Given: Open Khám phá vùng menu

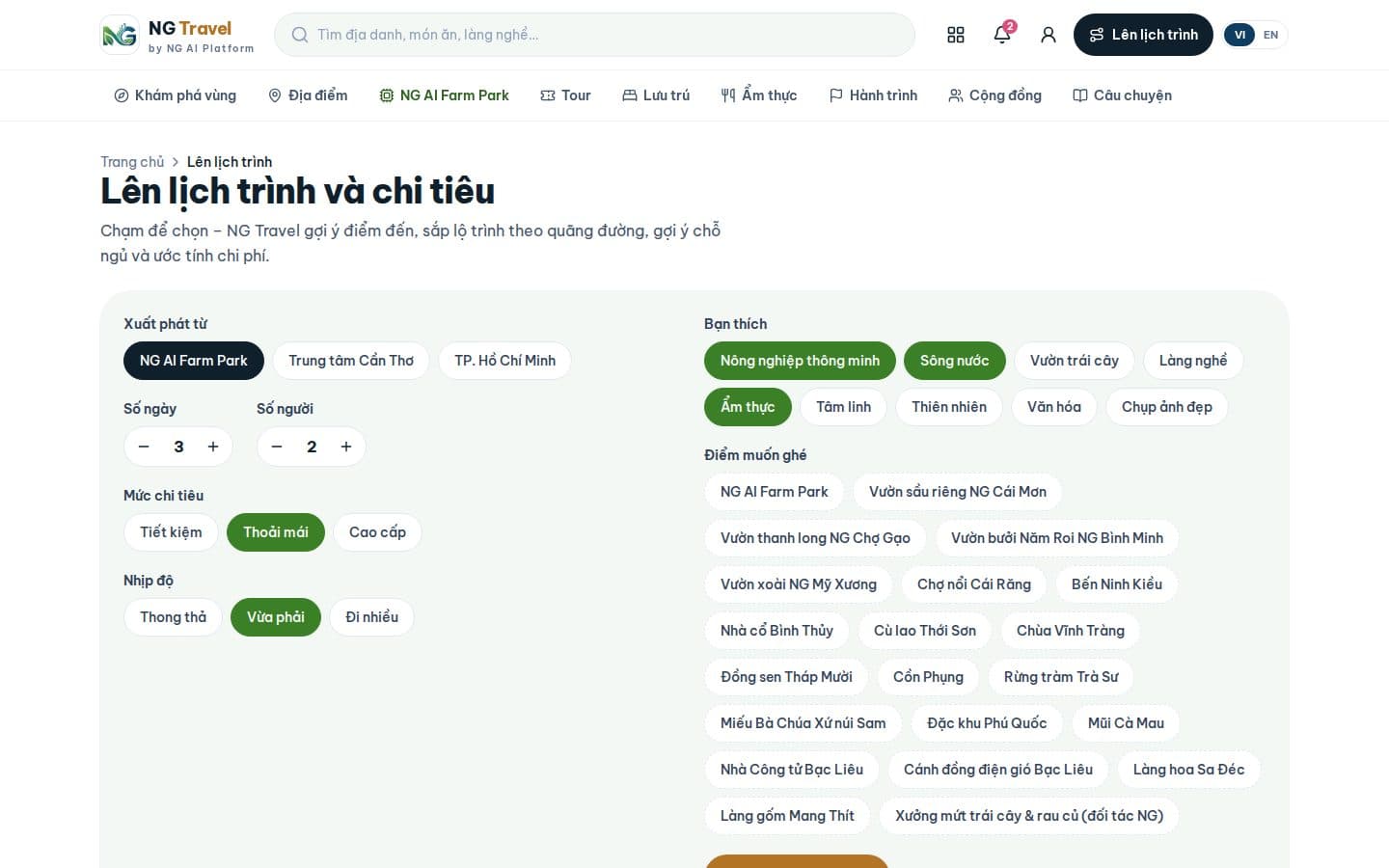Looking at the screenshot, I should click(176, 95).
